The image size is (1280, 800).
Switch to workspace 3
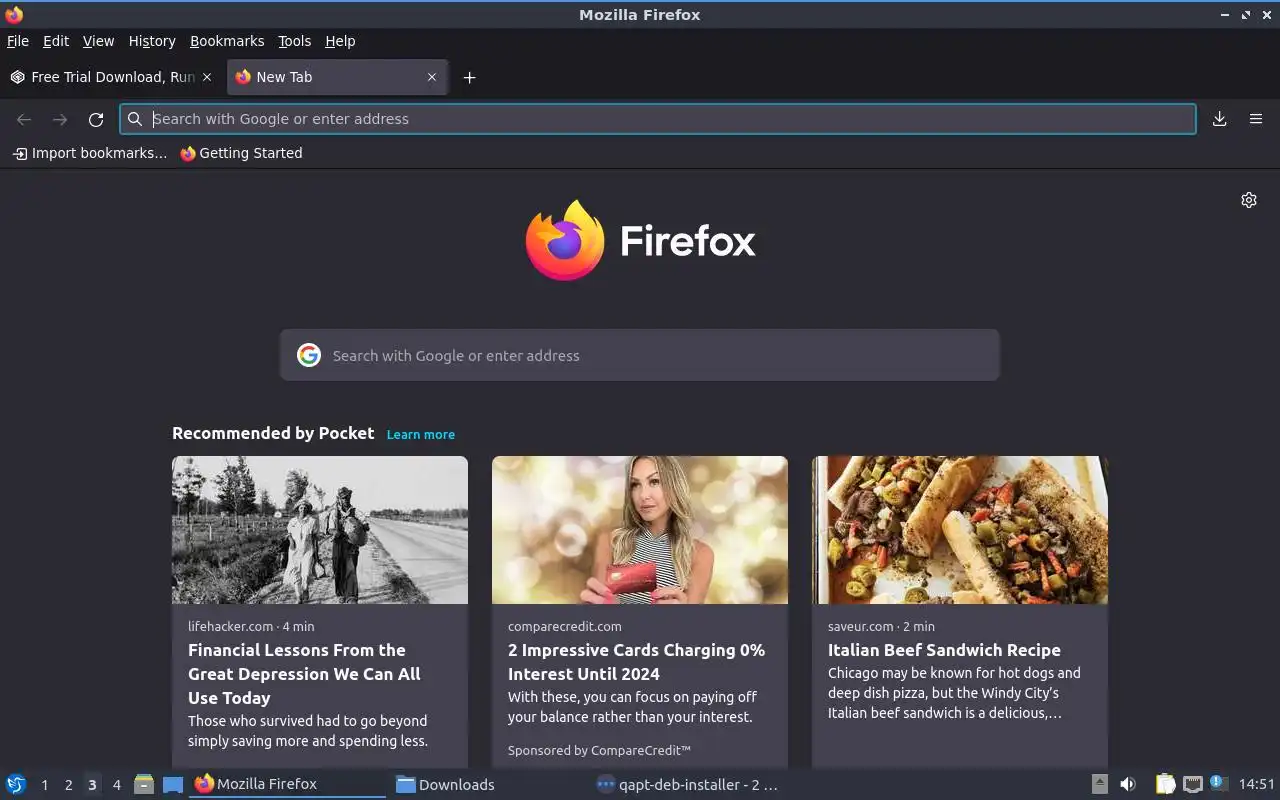[92, 785]
